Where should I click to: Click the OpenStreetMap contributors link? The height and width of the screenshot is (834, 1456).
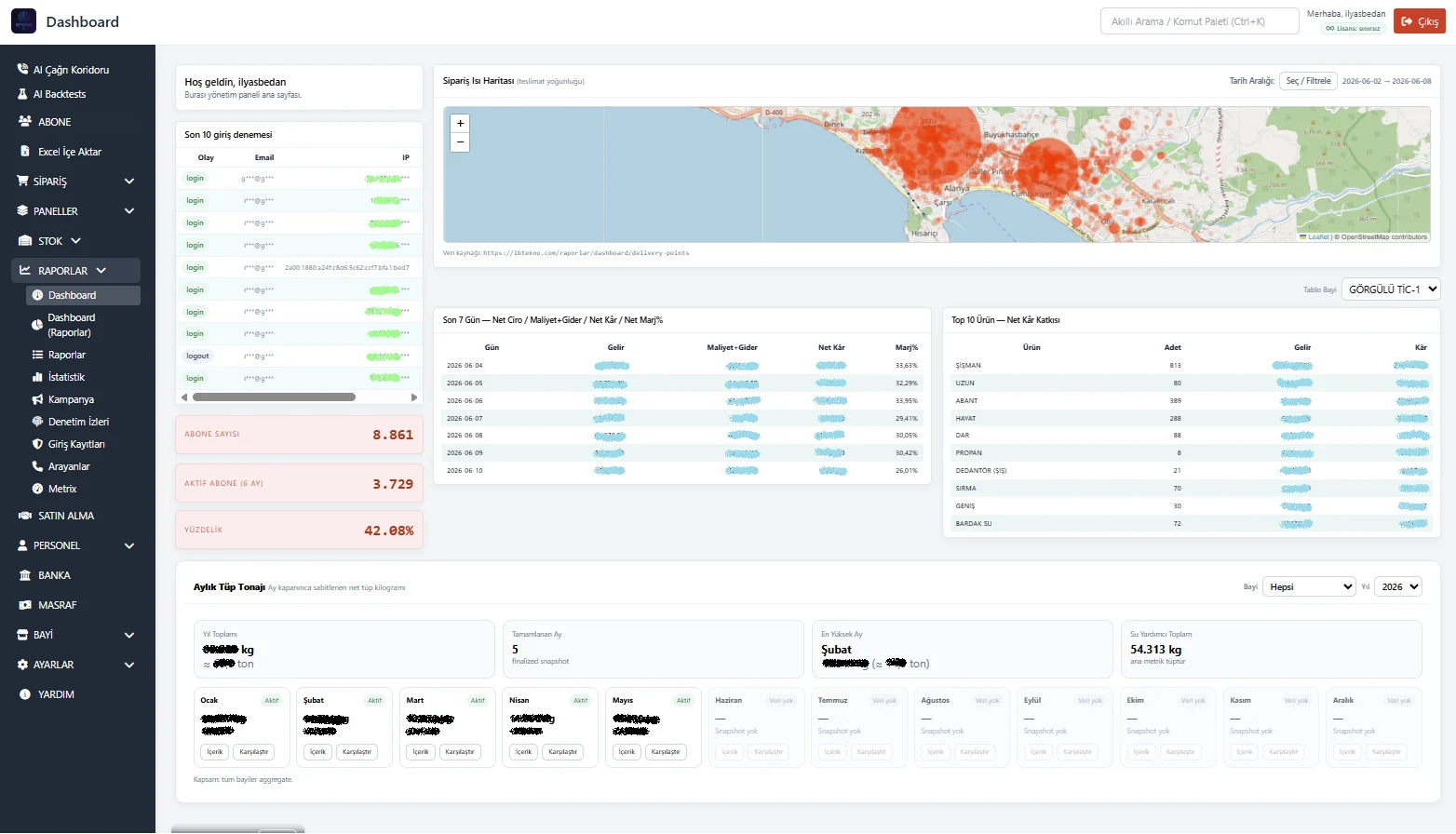(1383, 237)
